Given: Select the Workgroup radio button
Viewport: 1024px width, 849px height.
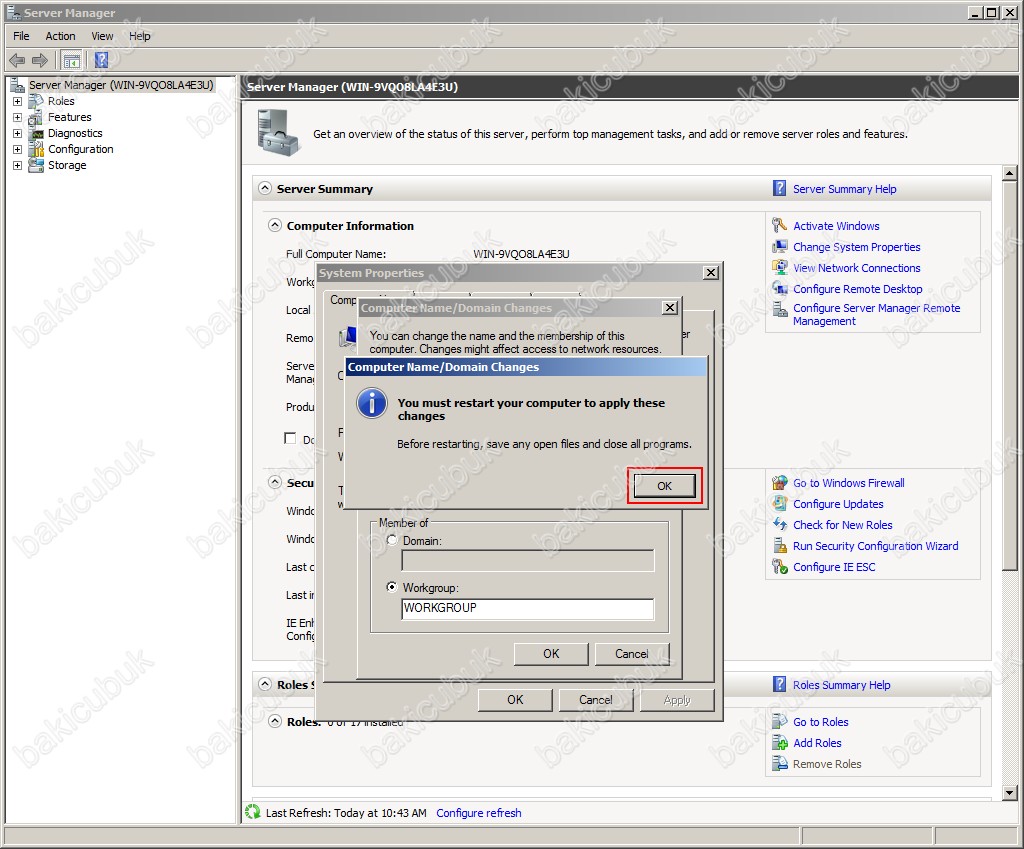Looking at the screenshot, I should point(392,588).
